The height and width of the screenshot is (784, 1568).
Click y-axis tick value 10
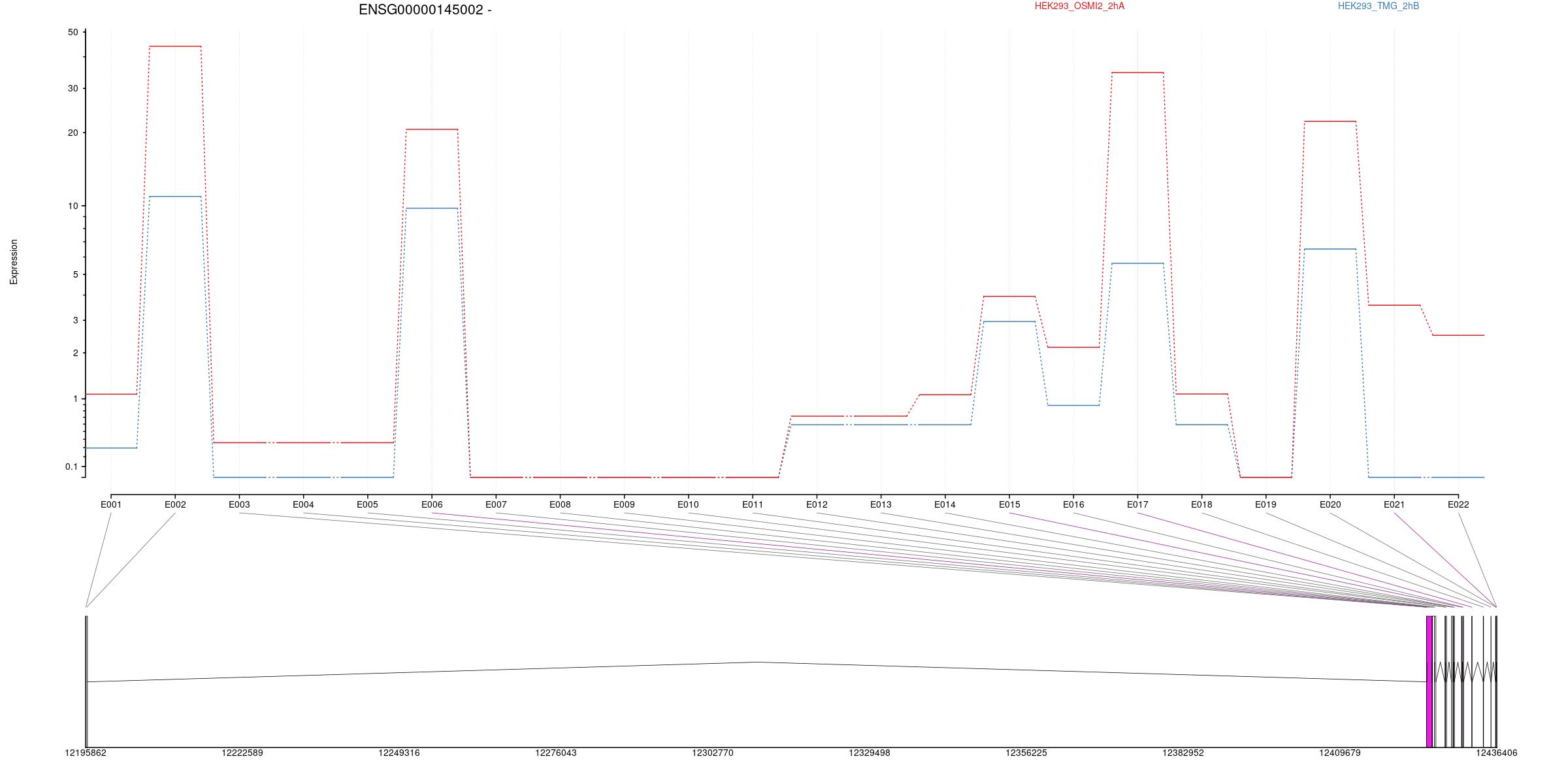(x=73, y=206)
